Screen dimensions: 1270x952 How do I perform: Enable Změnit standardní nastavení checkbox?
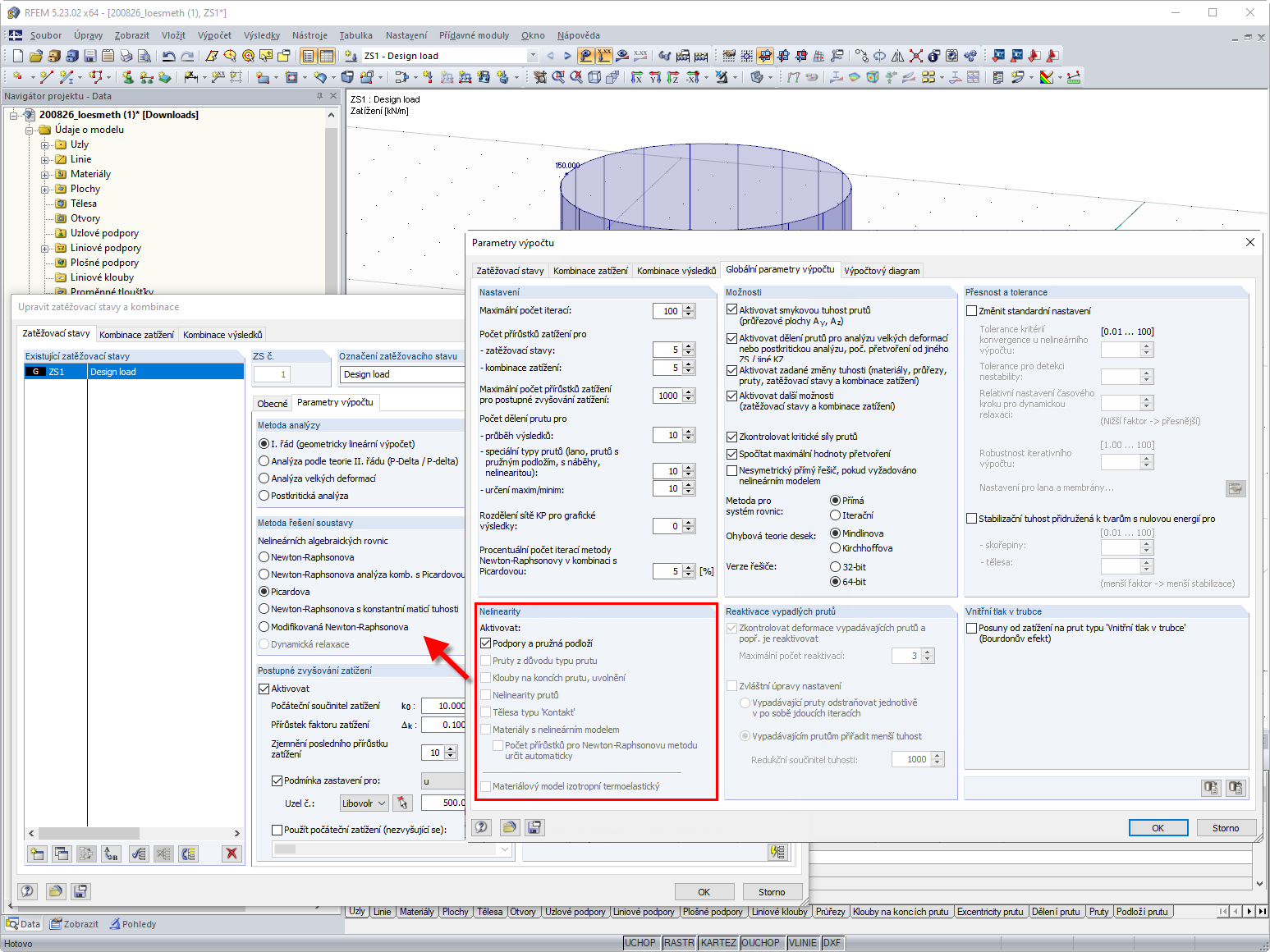(x=972, y=311)
